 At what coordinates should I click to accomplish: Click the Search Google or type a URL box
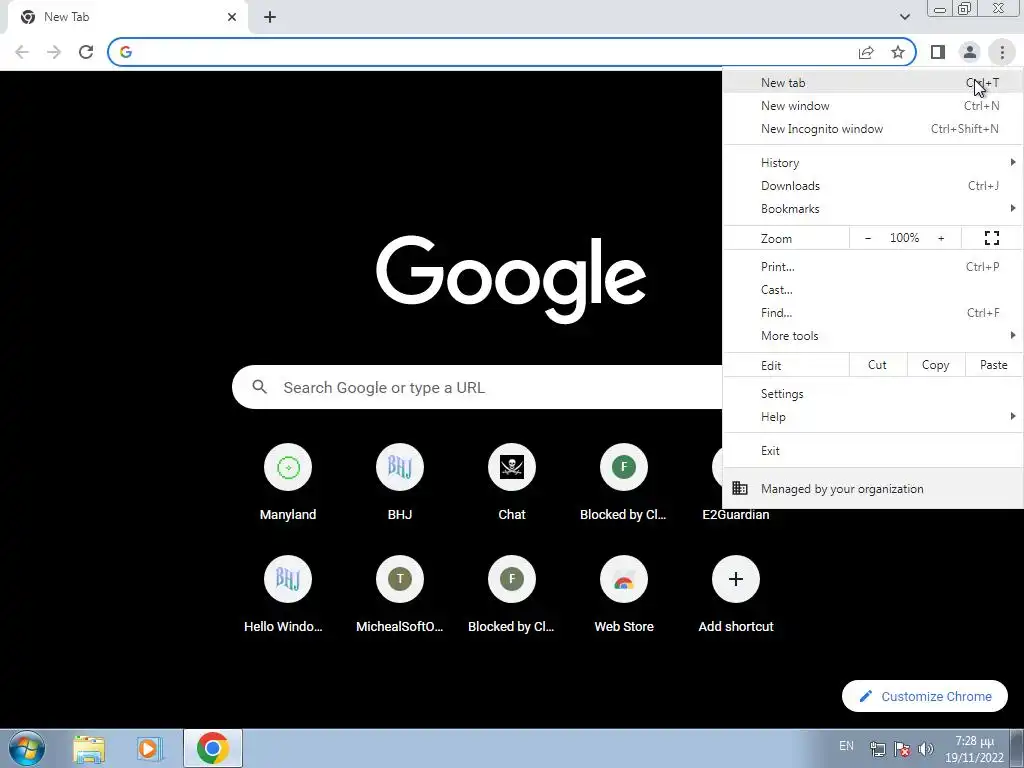coord(477,387)
